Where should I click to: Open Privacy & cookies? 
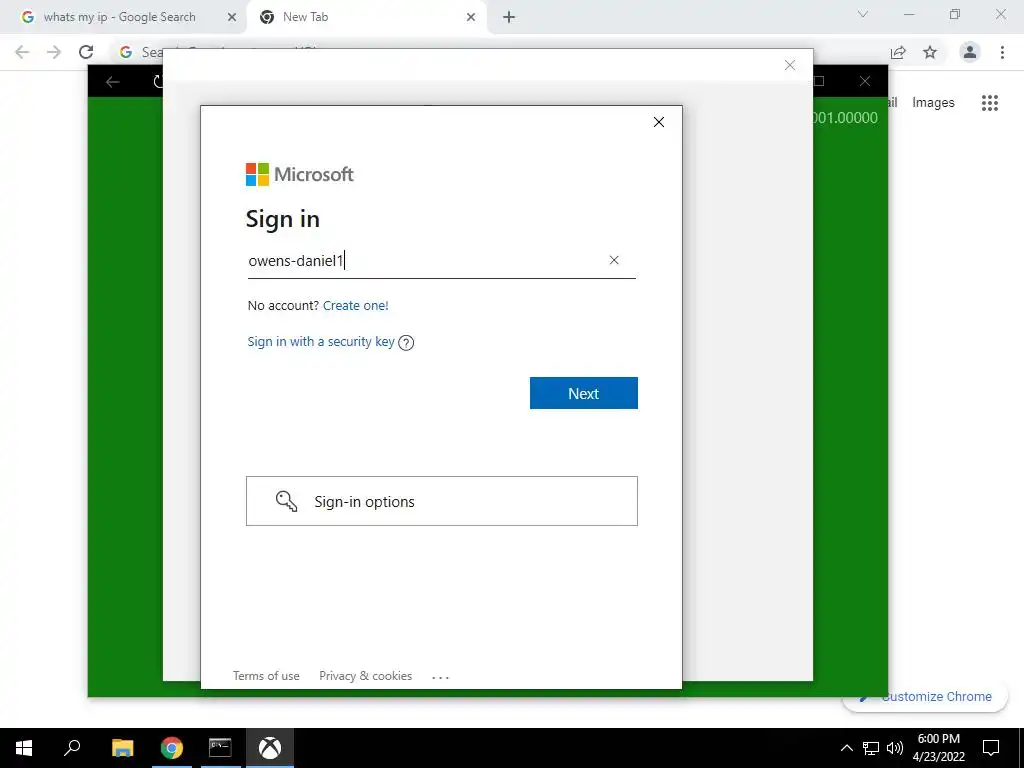pyautogui.click(x=365, y=676)
